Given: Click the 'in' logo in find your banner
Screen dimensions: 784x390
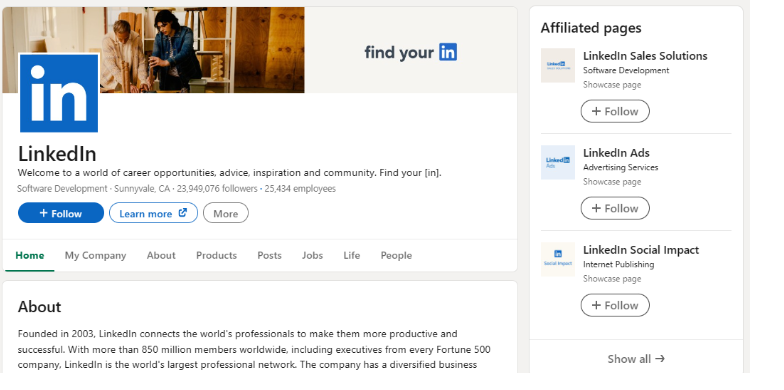Looking at the screenshot, I should pyautogui.click(x=448, y=52).
